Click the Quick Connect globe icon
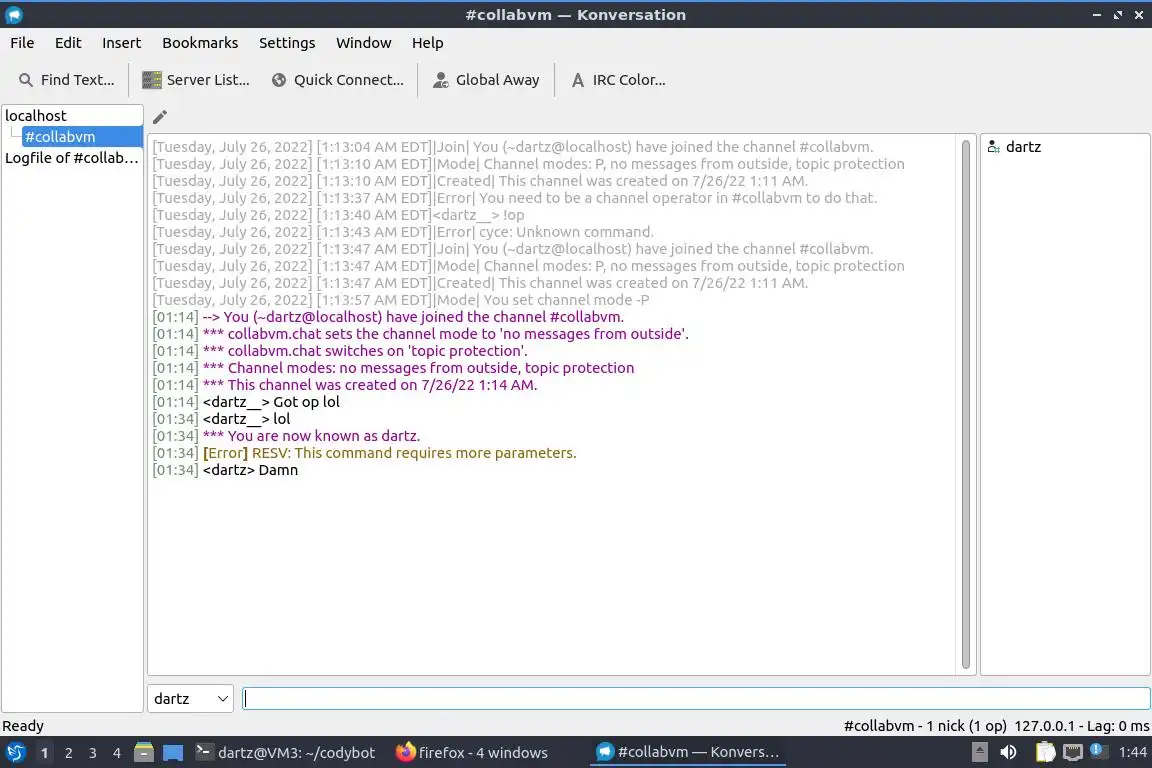 pos(279,80)
